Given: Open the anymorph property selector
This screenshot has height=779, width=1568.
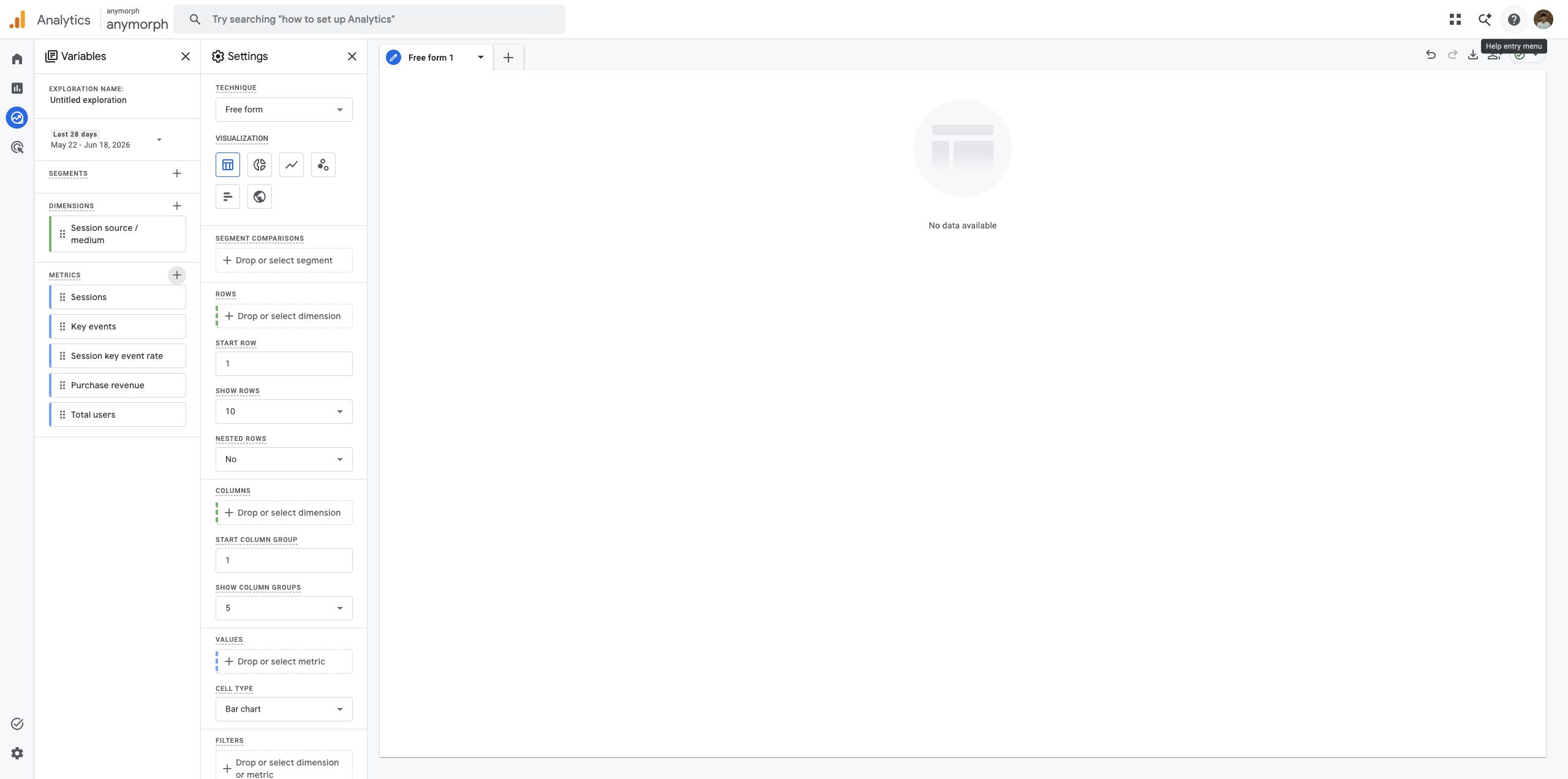Looking at the screenshot, I should point(137,20).
